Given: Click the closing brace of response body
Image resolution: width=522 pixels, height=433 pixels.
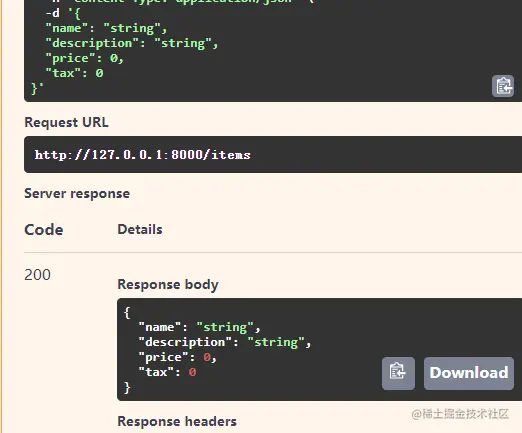Looking at the screenshot, I should (127, 387).
